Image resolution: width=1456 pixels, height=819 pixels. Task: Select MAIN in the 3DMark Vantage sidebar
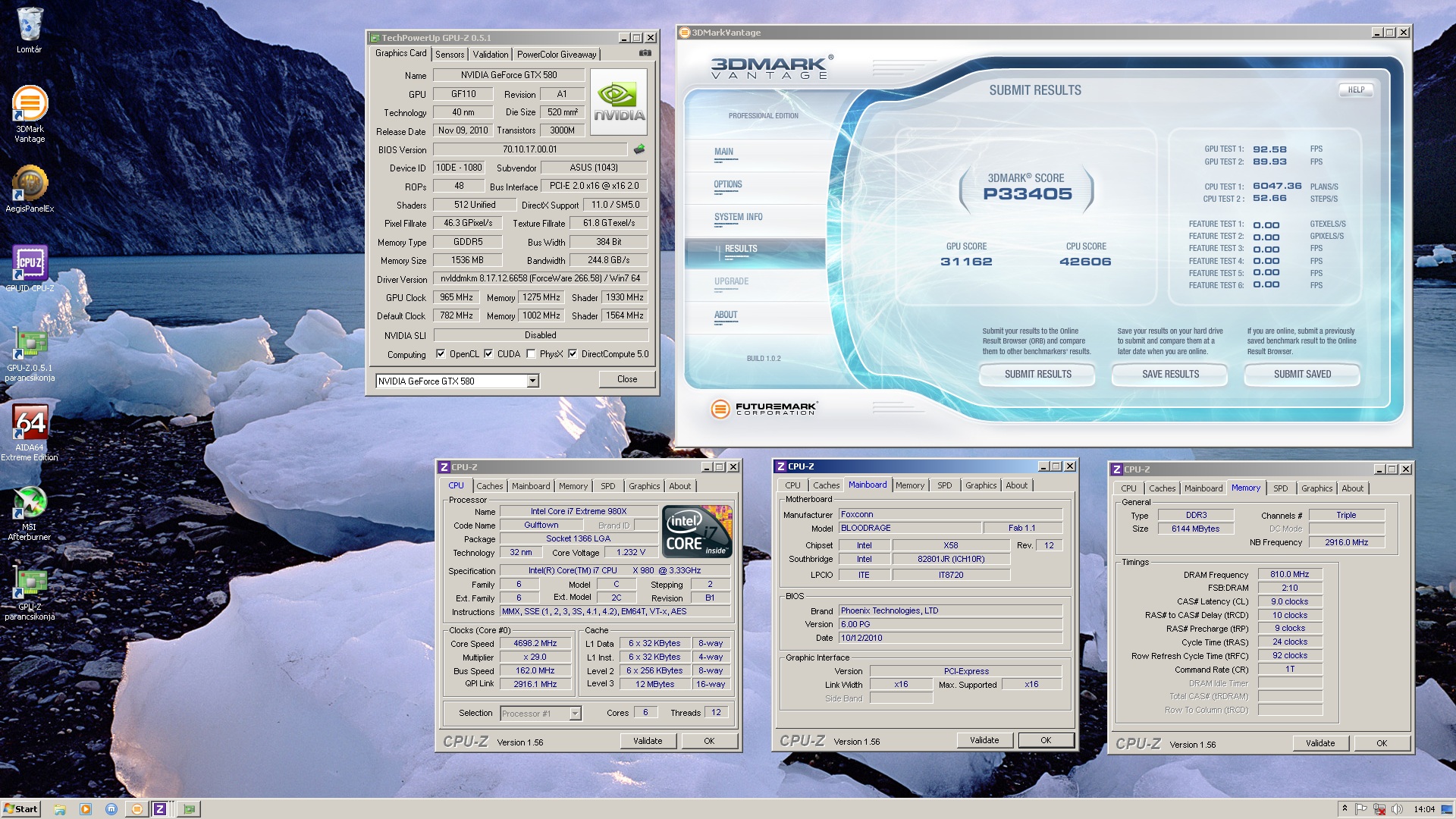(x=723, y=153)
